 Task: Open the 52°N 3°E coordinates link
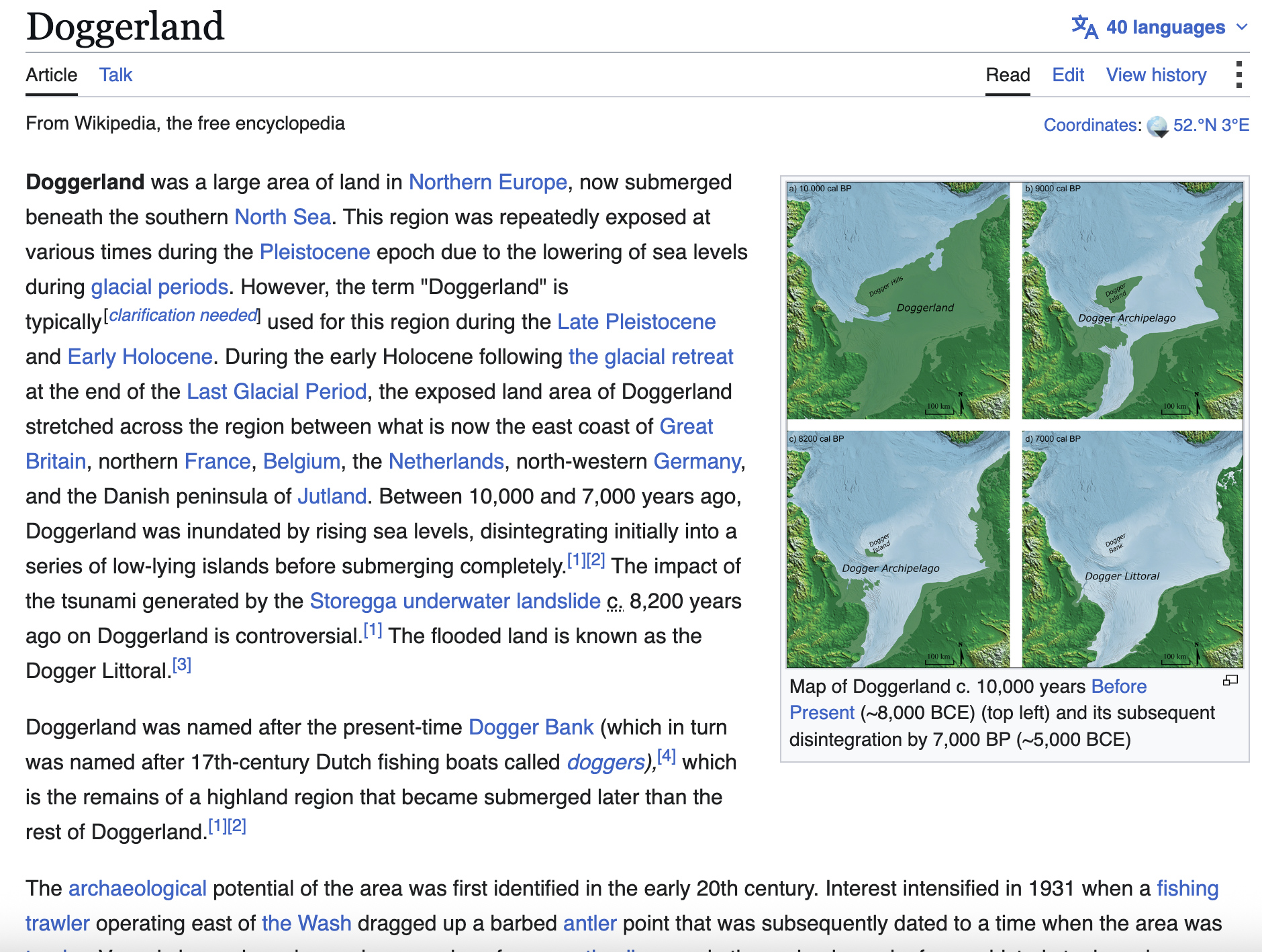(x=1211, y=125)
